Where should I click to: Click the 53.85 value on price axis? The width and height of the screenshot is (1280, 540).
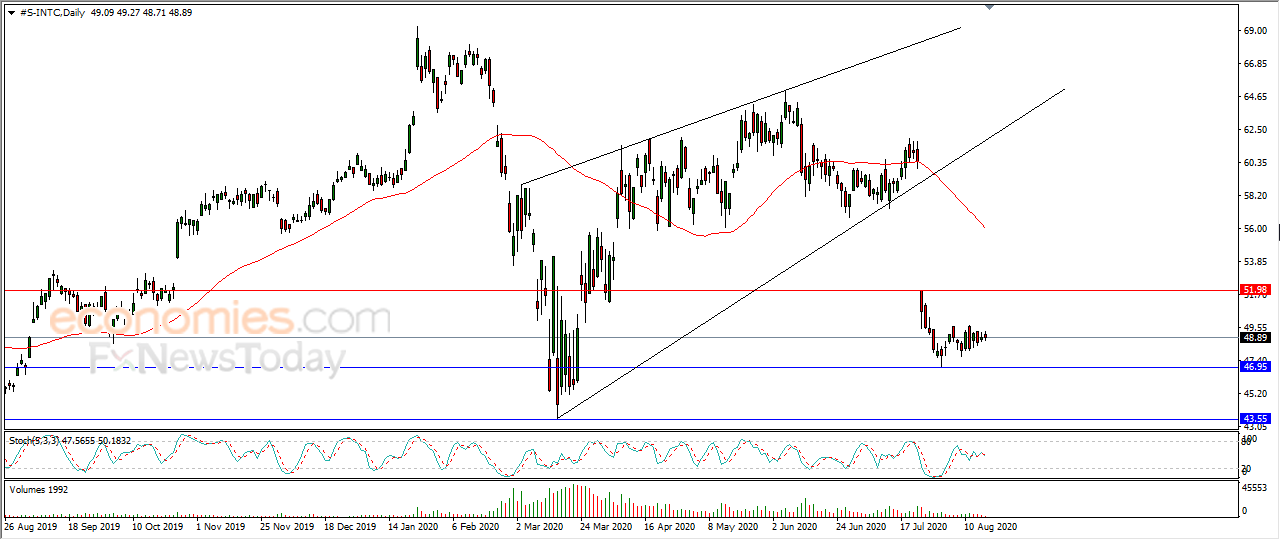click(x=1255, y=262)
